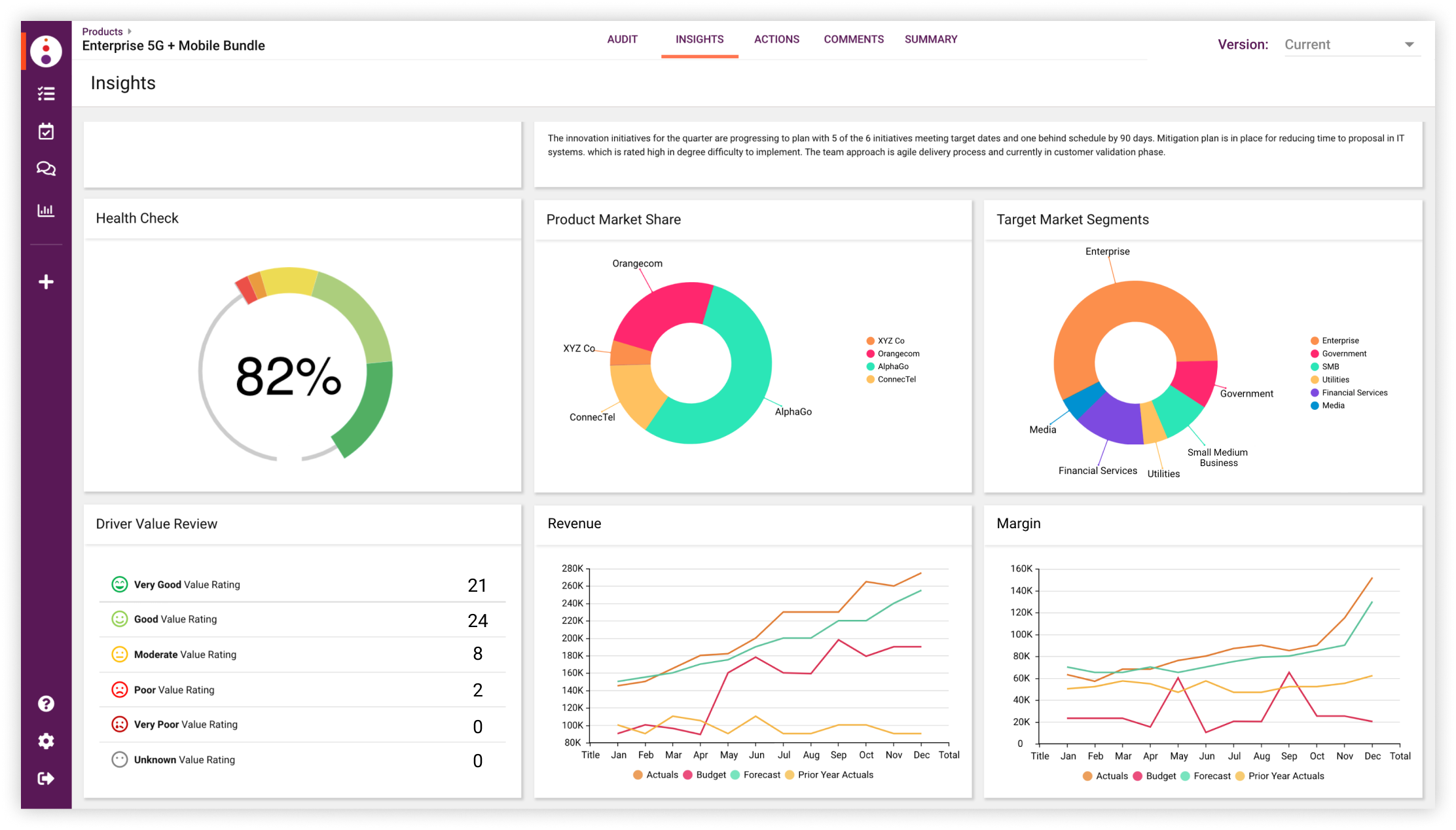Open the SUMMARY tab

(931, 39)
